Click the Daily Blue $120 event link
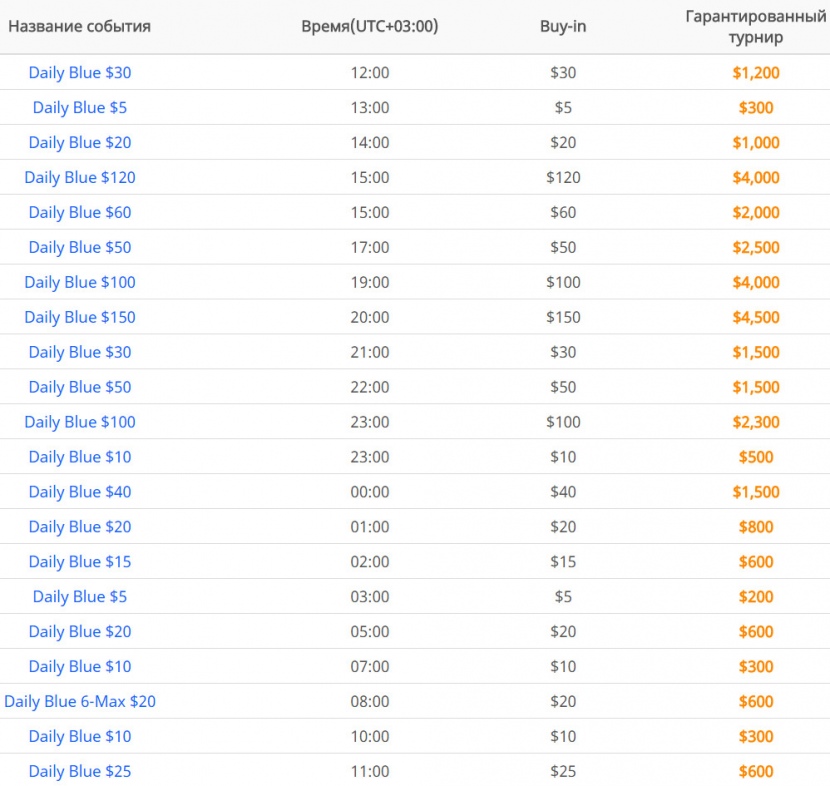This screenshot has height=786, width=830. [x=80, y=177]
